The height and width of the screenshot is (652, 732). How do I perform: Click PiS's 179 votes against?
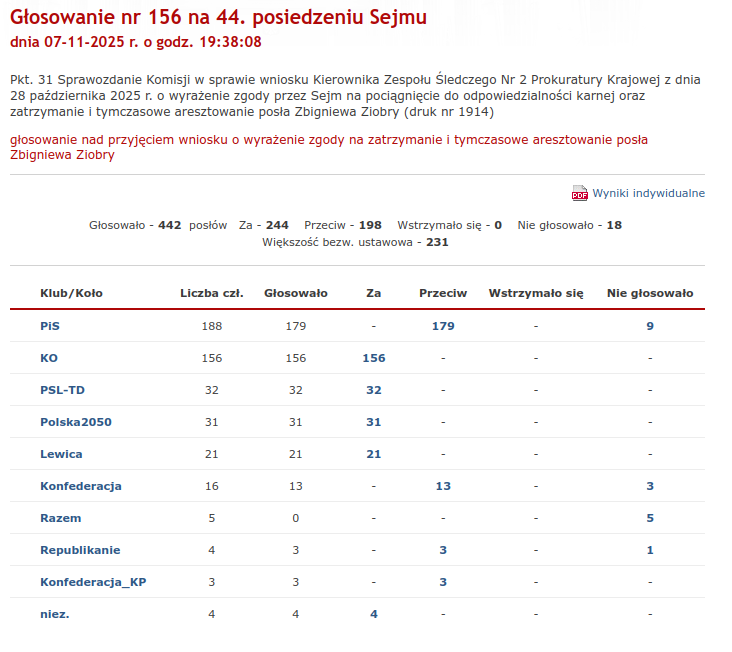[x=443, y=326]
